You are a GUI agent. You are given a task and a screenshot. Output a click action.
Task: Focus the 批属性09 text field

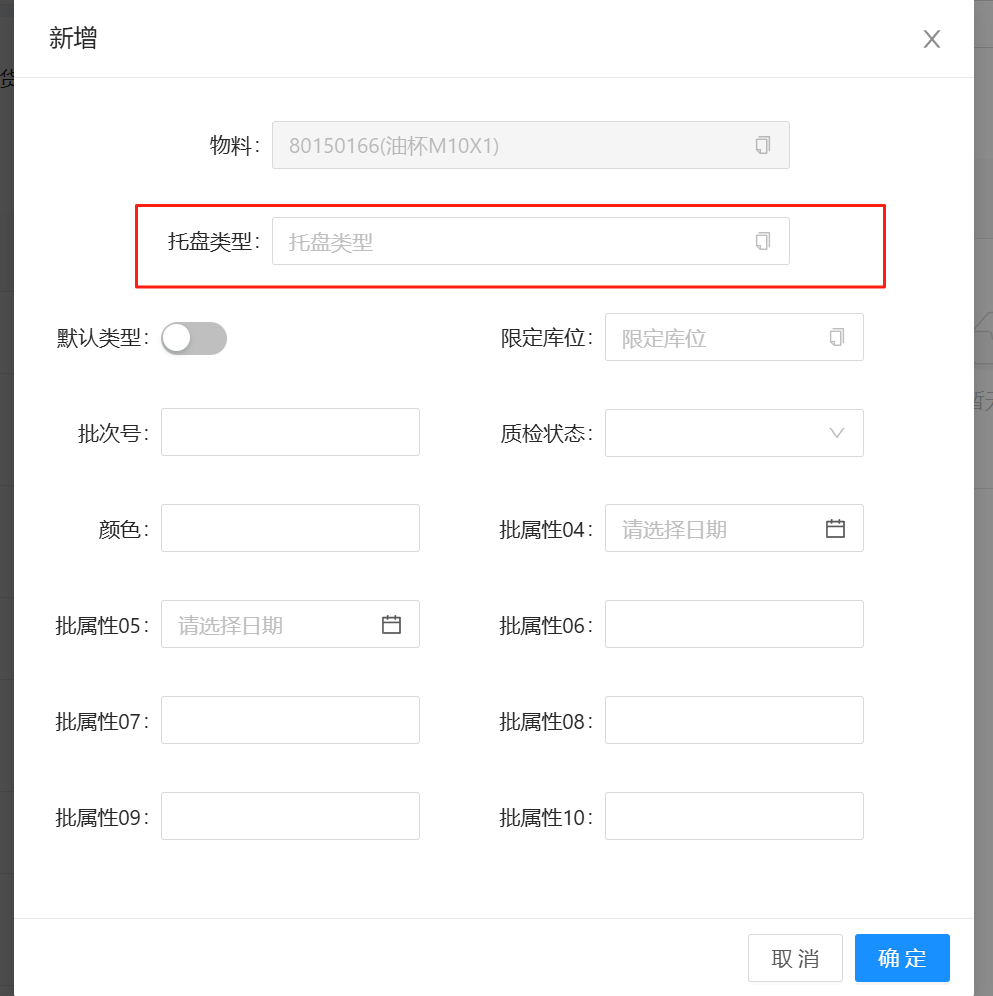(290, 816)
